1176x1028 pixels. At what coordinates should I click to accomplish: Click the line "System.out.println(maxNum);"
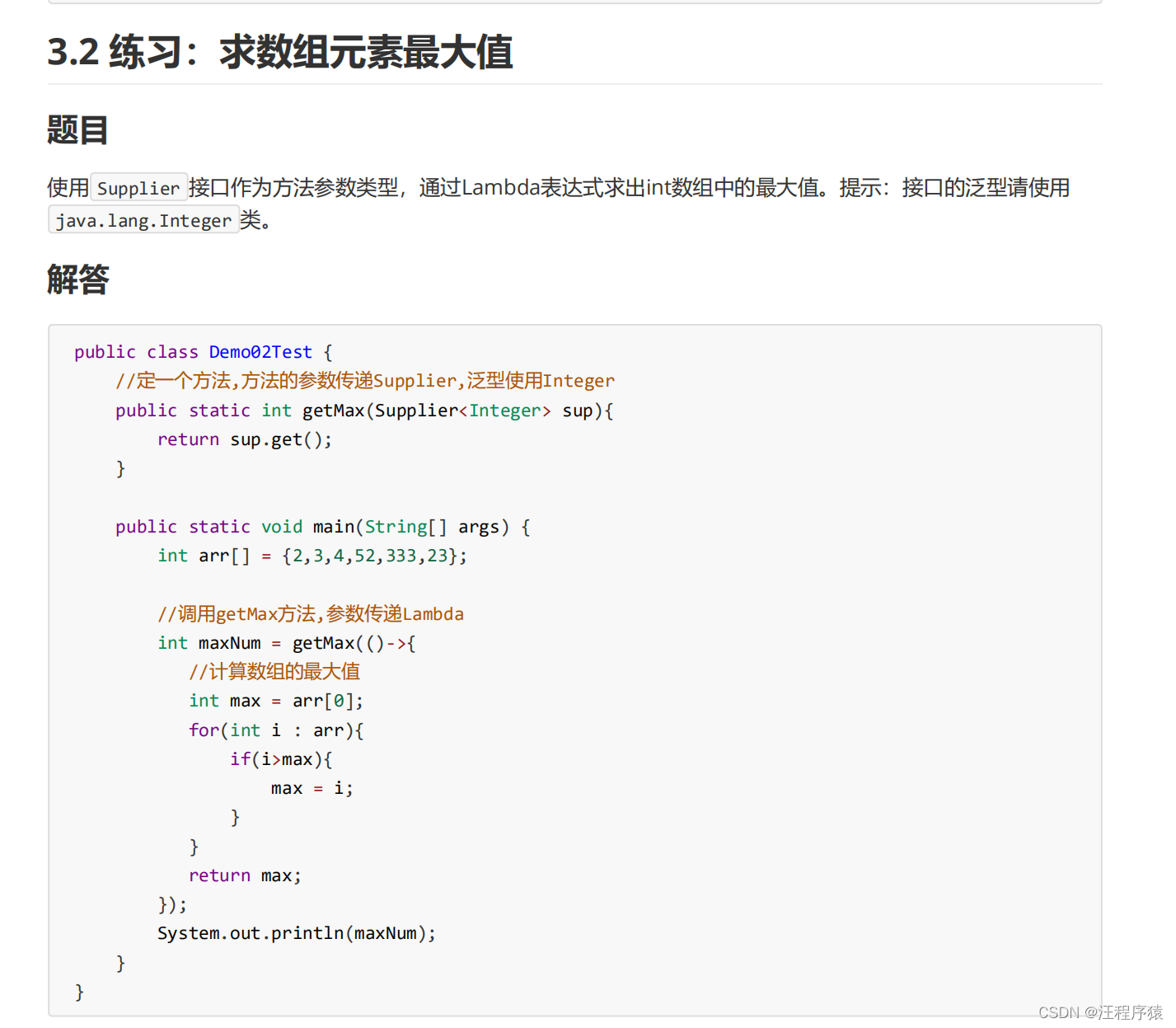point(297,933)
